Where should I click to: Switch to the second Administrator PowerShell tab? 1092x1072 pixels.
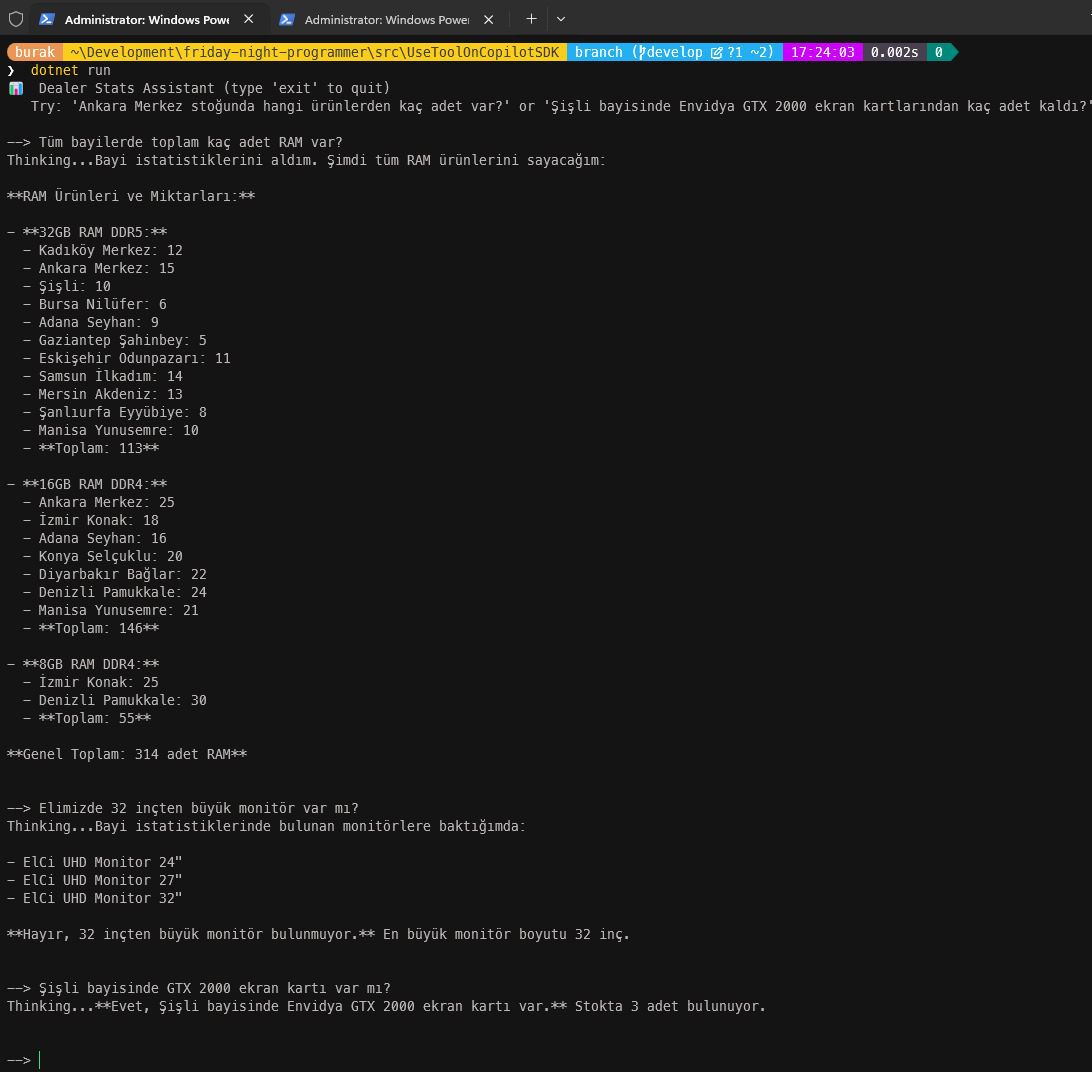coord(386,19)
